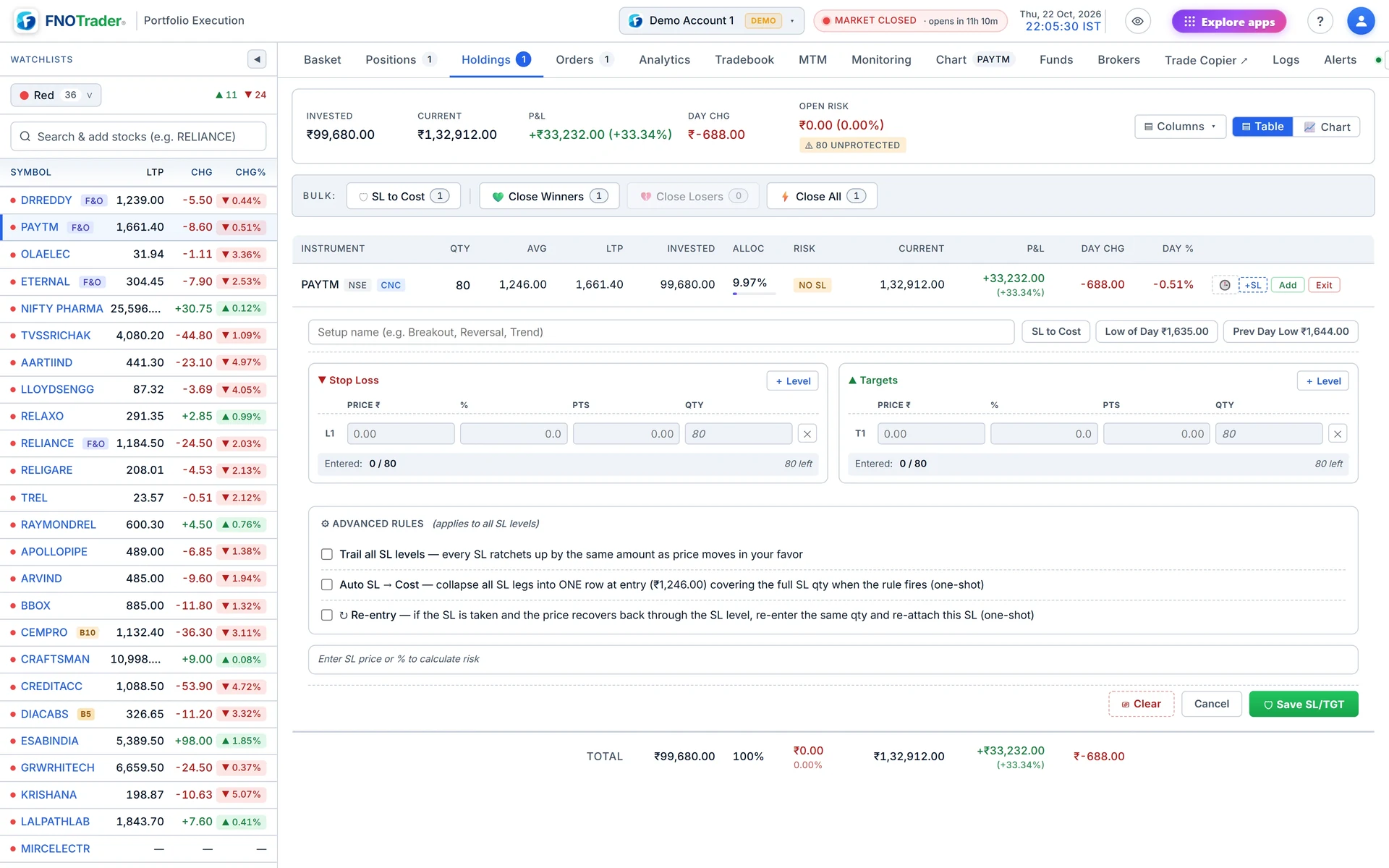Add a Stop Loss level
Image resolution: width=1389 pixels, height=868 pixels.
coord(793,381)
